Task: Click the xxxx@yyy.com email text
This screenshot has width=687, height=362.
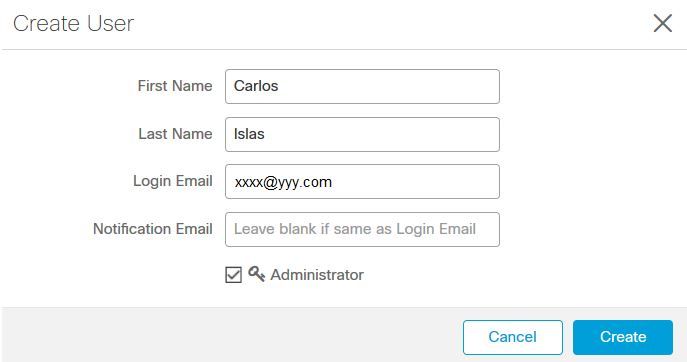Action: click(x=283, y=182)
